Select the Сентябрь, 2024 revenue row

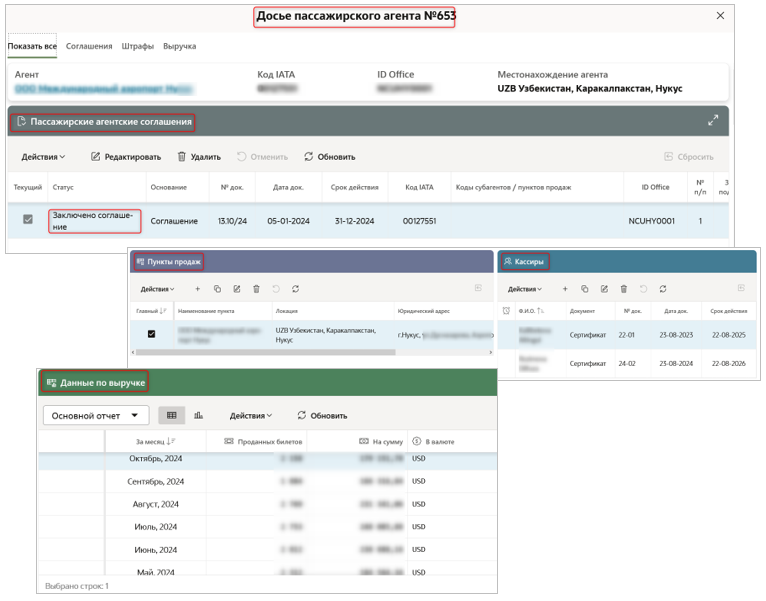tap(155, 481)
